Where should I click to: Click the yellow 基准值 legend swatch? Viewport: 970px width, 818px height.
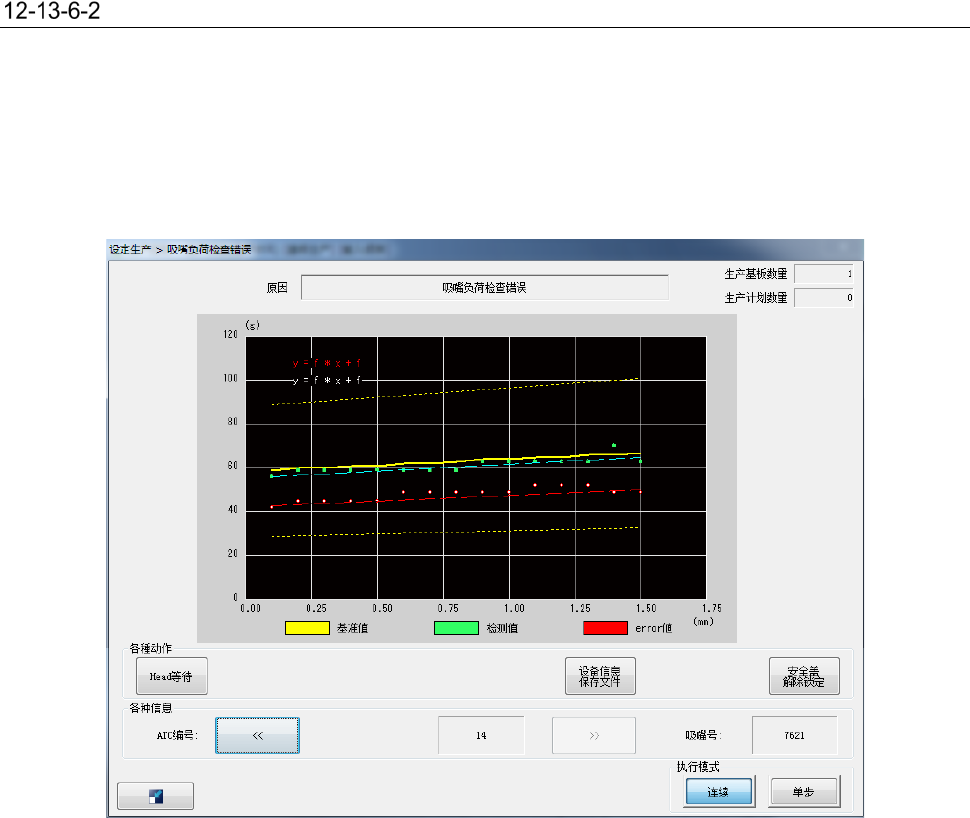tap(307, 628)
